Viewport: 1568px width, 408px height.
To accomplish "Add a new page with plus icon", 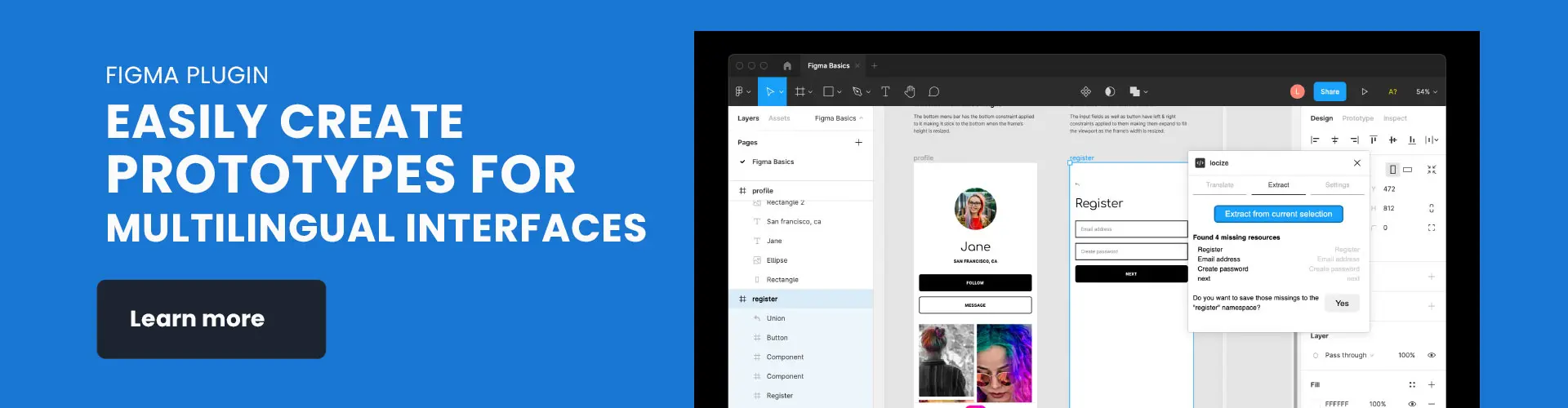I will coord(858,143).
